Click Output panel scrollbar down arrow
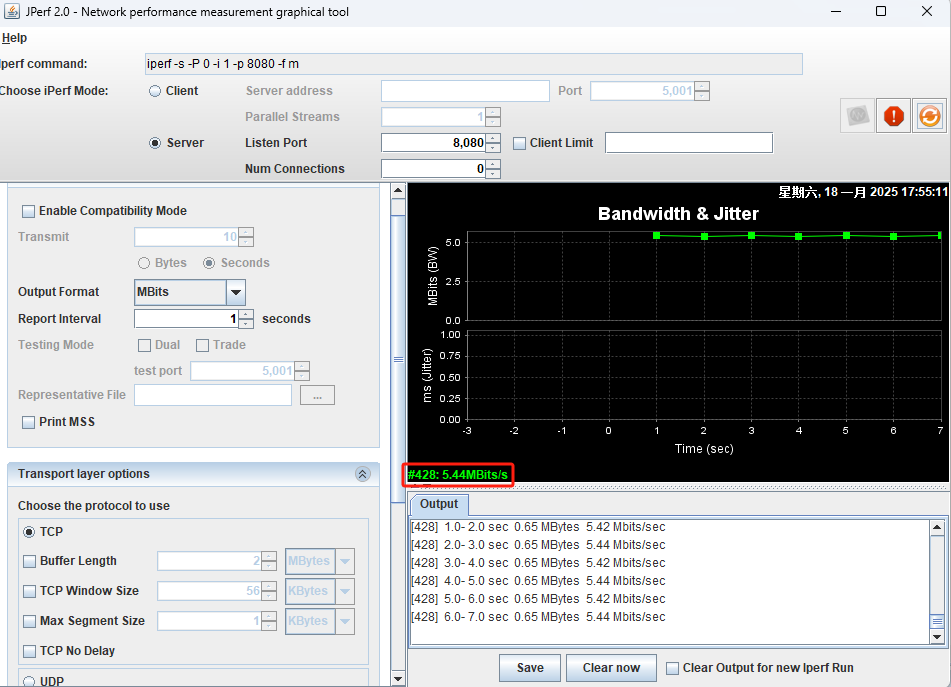 tap(937, 636)
